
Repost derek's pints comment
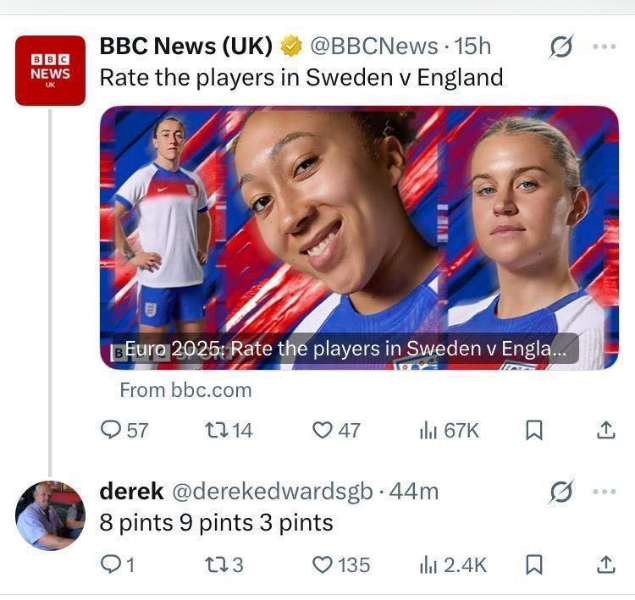[x=214, y=565]
